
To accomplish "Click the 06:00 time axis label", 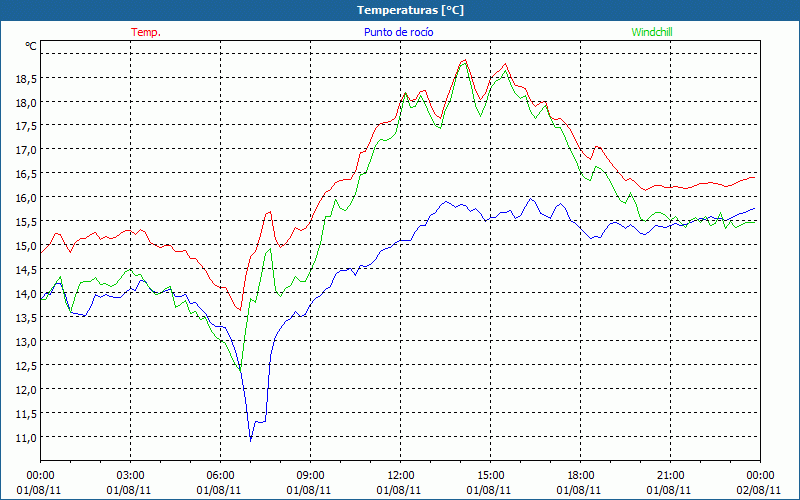I will pyautogui.click(x=220, y=476).
